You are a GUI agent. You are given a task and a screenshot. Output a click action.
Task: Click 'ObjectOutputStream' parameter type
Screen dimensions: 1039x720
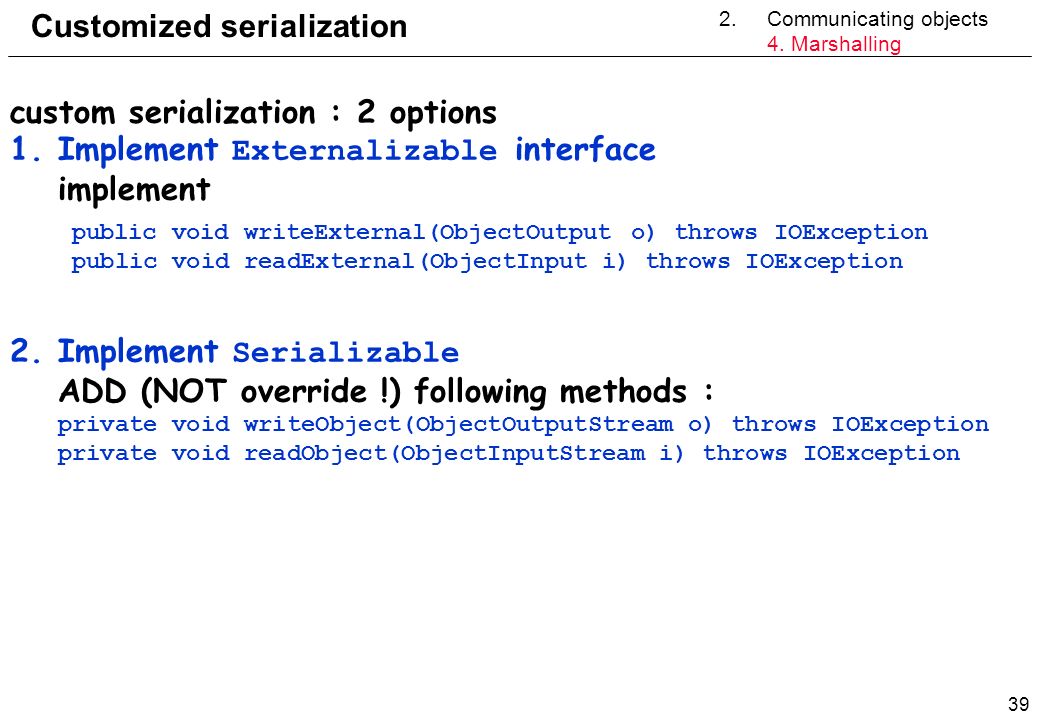pos(544,424)
